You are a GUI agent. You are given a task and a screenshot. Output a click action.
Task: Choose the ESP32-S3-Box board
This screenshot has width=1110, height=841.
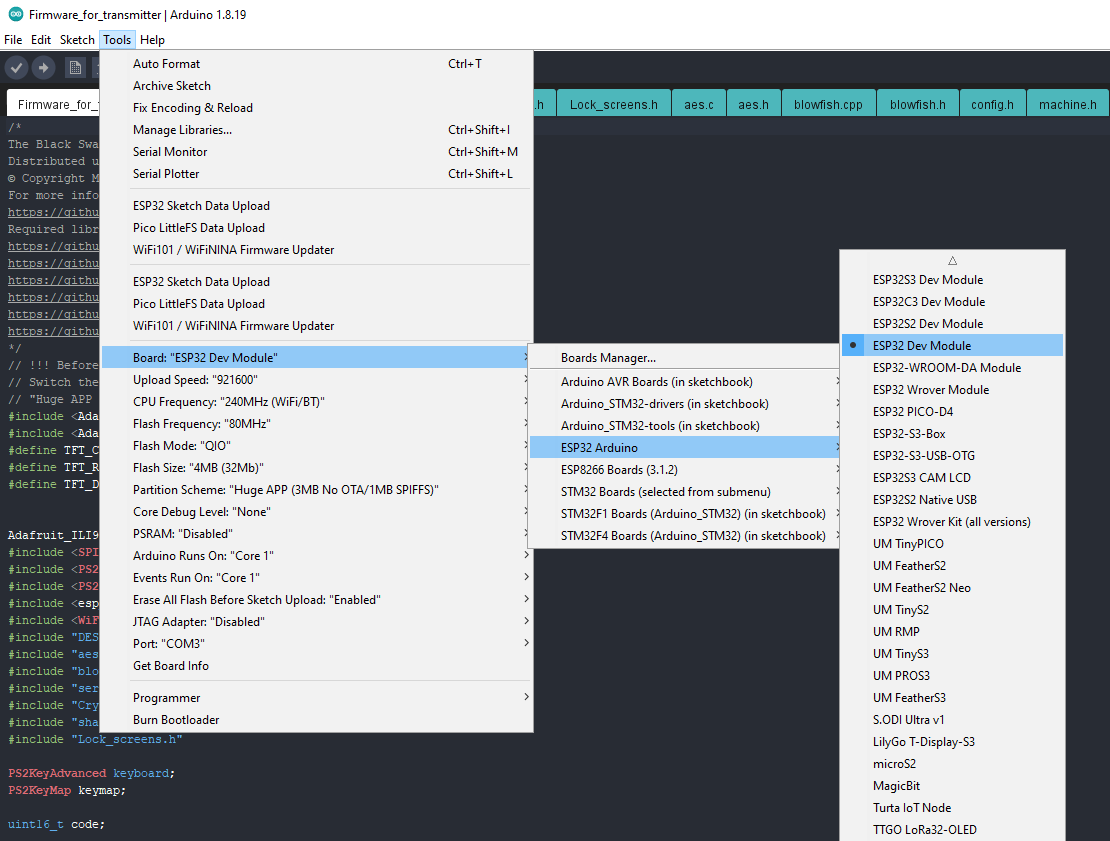point(952,433)
